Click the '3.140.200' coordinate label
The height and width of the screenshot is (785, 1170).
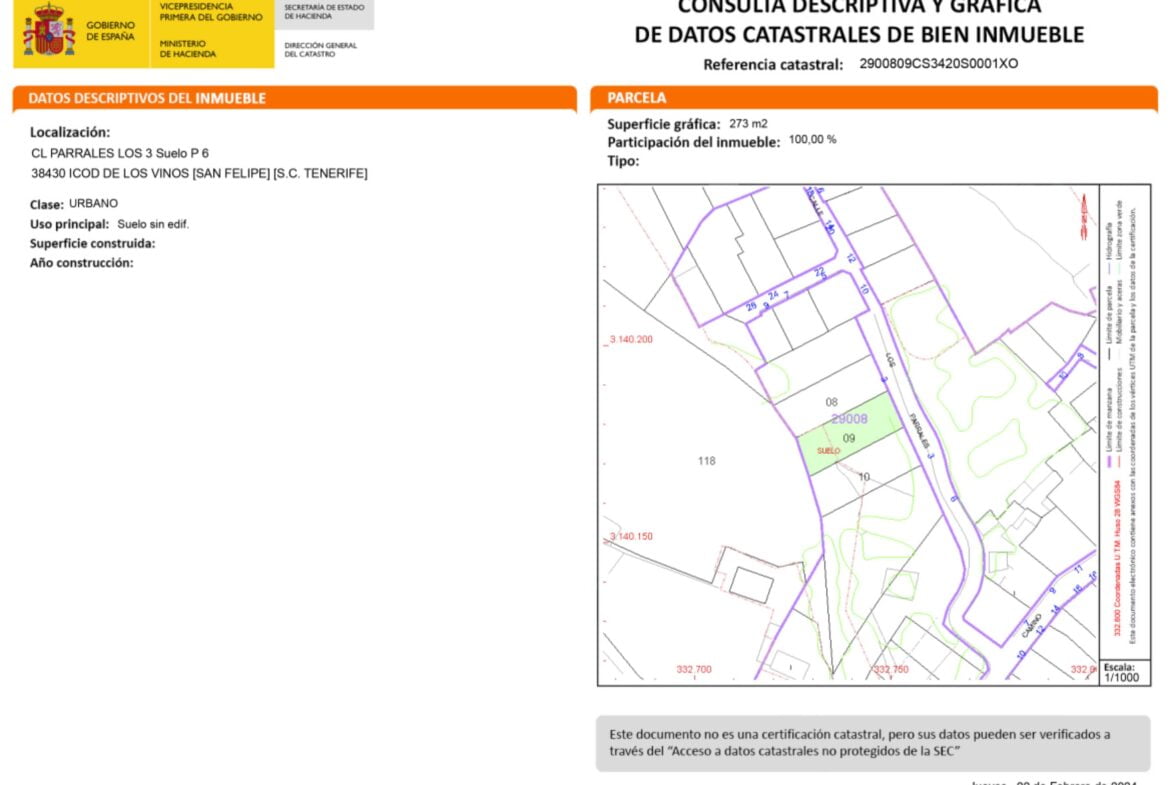[631, 340]
